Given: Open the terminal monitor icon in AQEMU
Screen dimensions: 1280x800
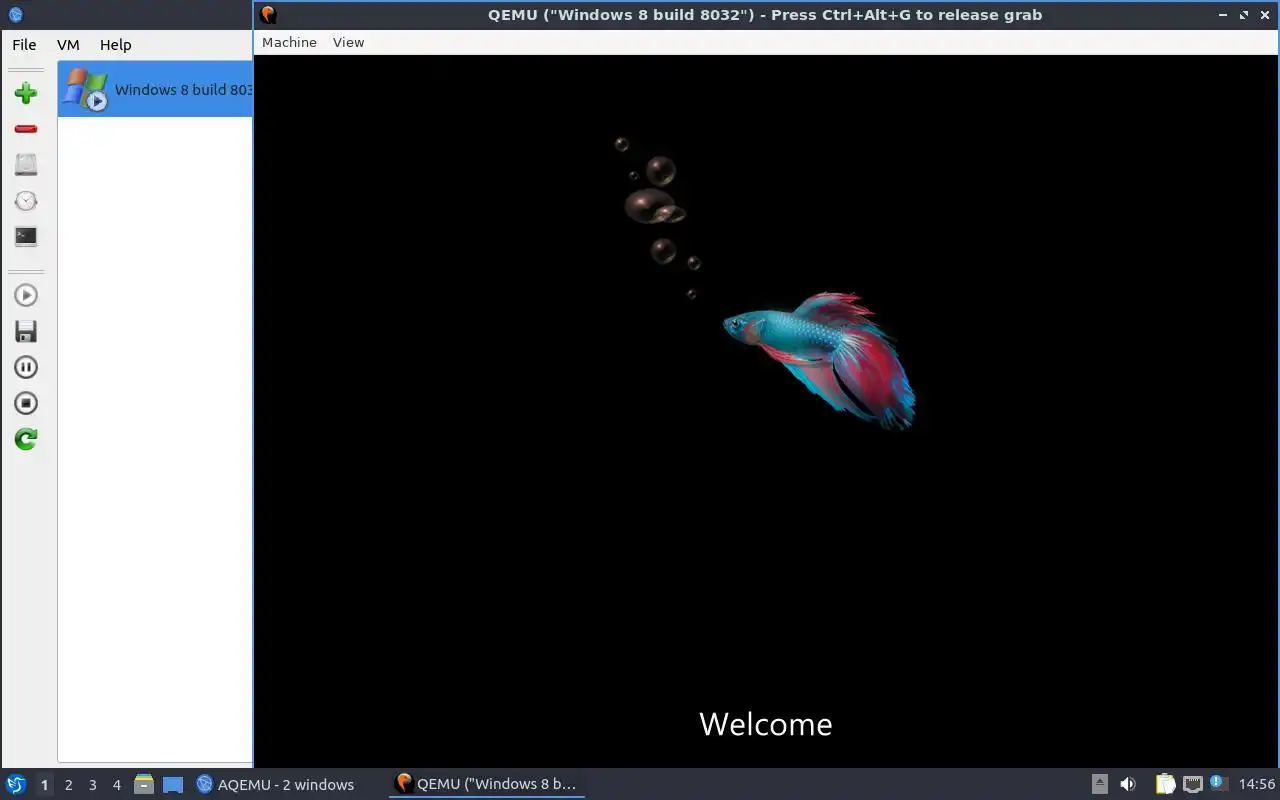Looking at the screenshot, I should (x=26, y=237).
